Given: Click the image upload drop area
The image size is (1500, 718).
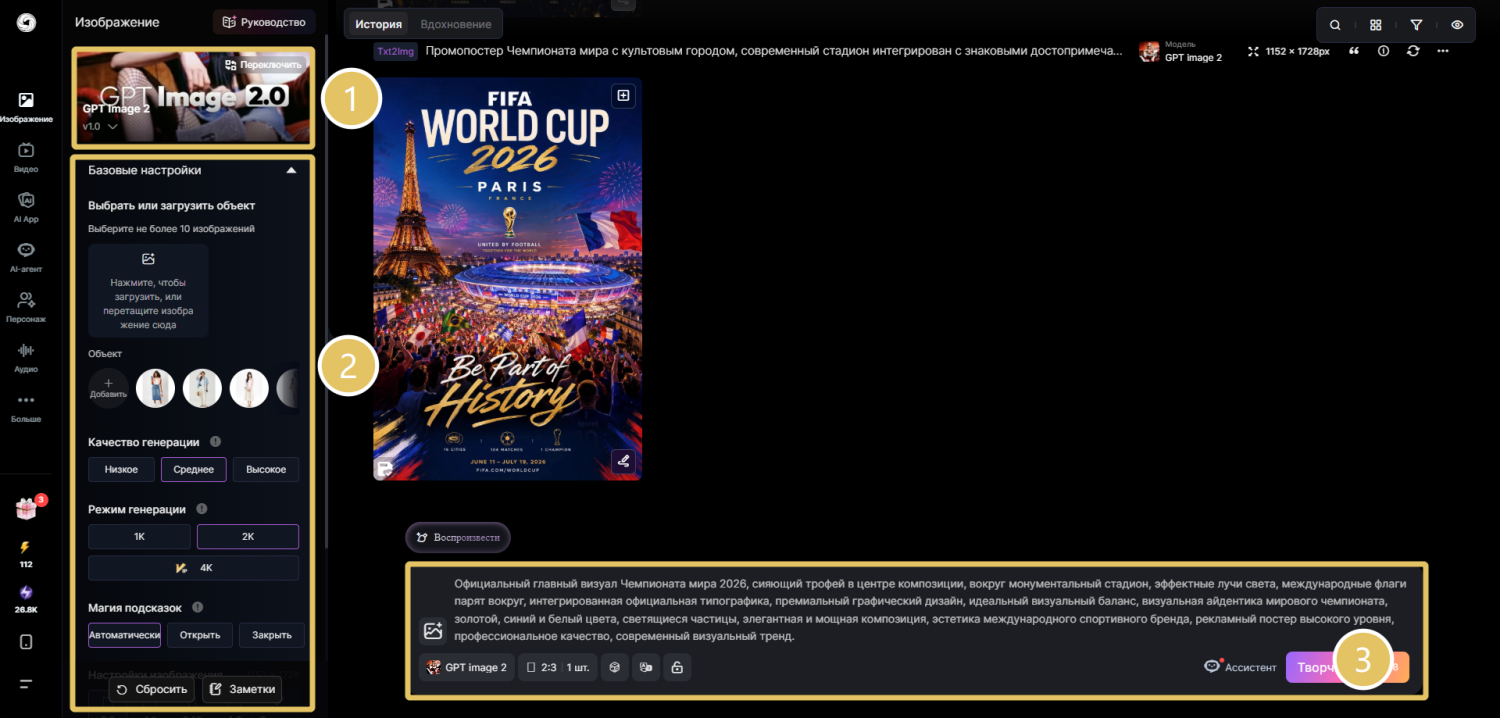Looking at the screenshot, I should point(148,290).
